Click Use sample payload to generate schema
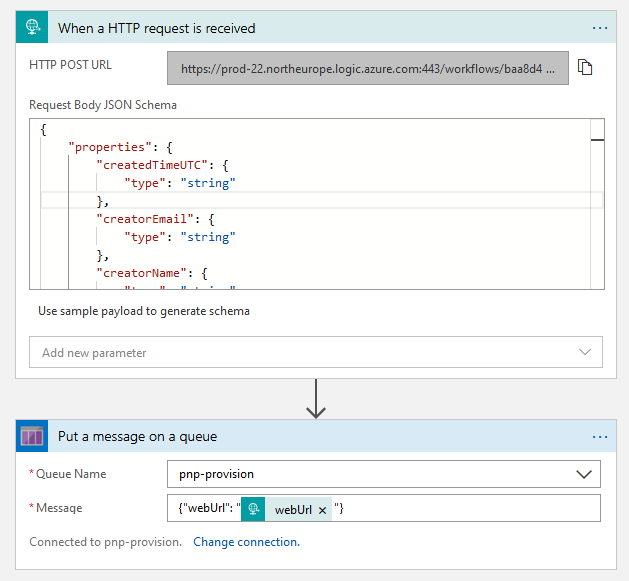 tap(144, 311)
